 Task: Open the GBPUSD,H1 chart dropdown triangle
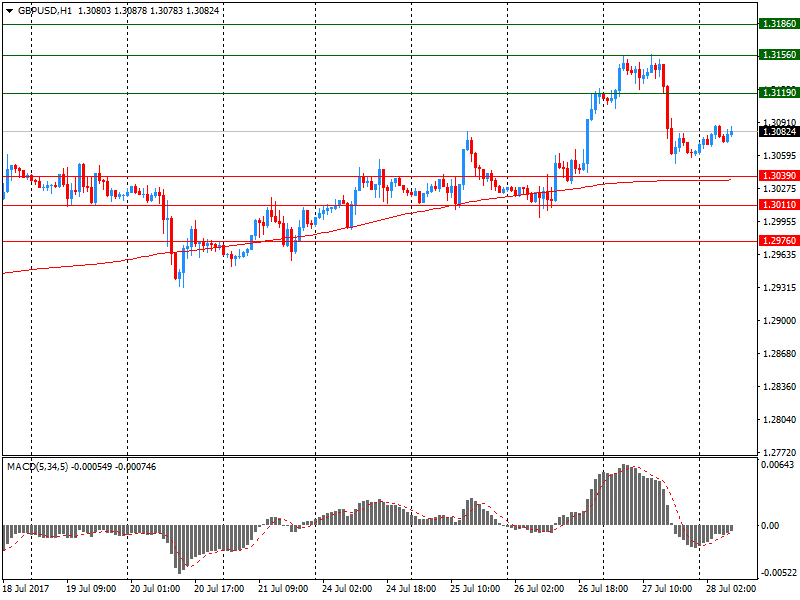click(x=10, y=11)
